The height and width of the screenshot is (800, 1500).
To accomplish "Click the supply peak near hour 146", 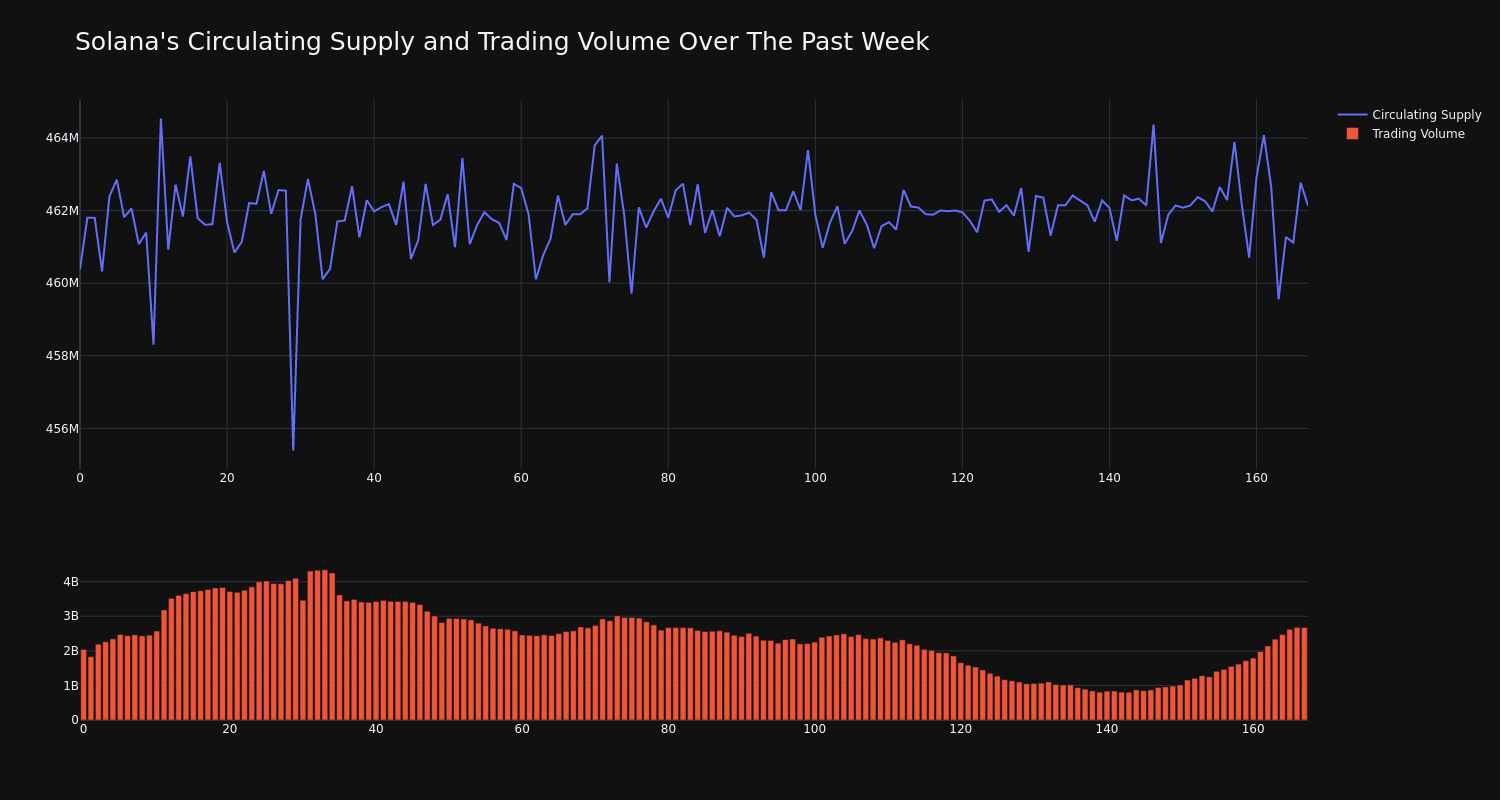I will click(1153, 126).
